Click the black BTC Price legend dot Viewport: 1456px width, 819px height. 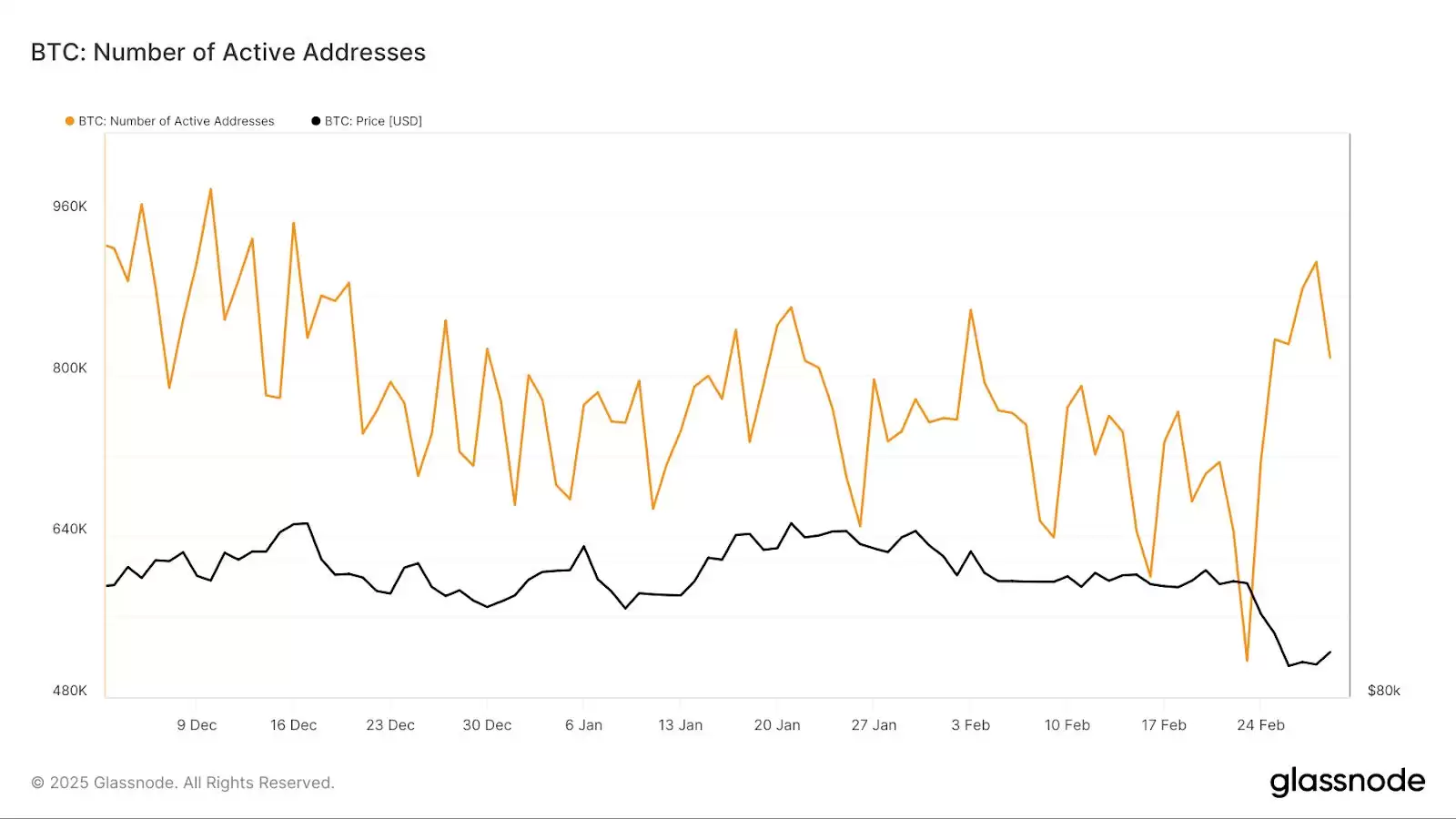[x=316, y=121]
